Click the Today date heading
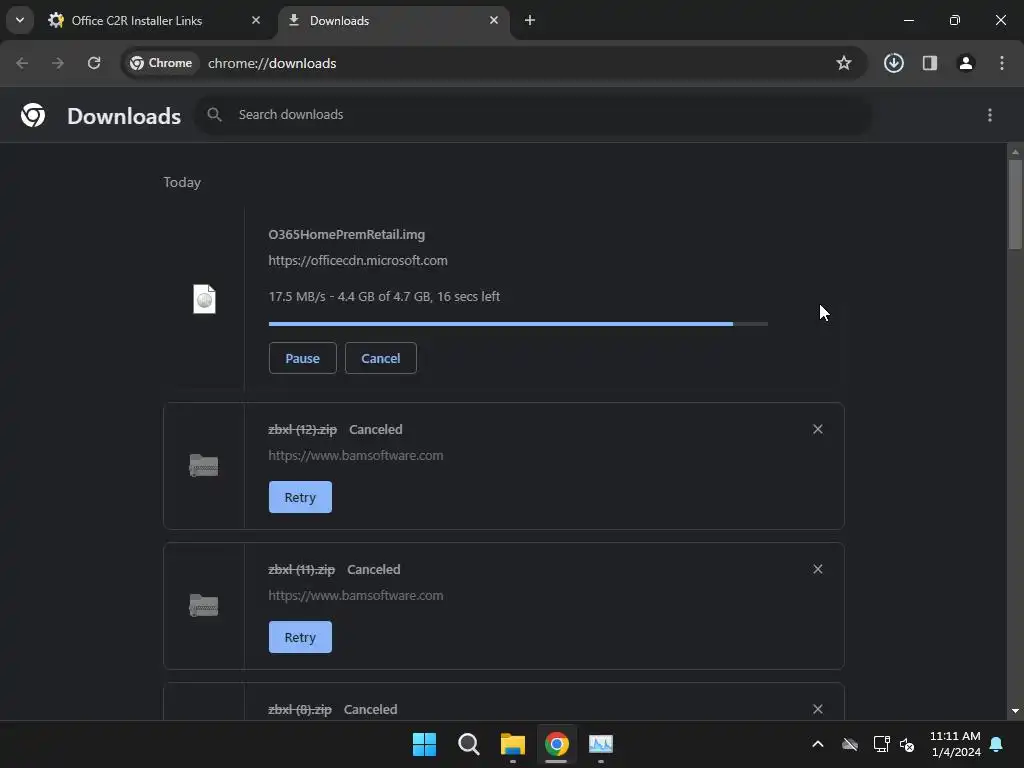The image size is (1024, 768). 182,182
